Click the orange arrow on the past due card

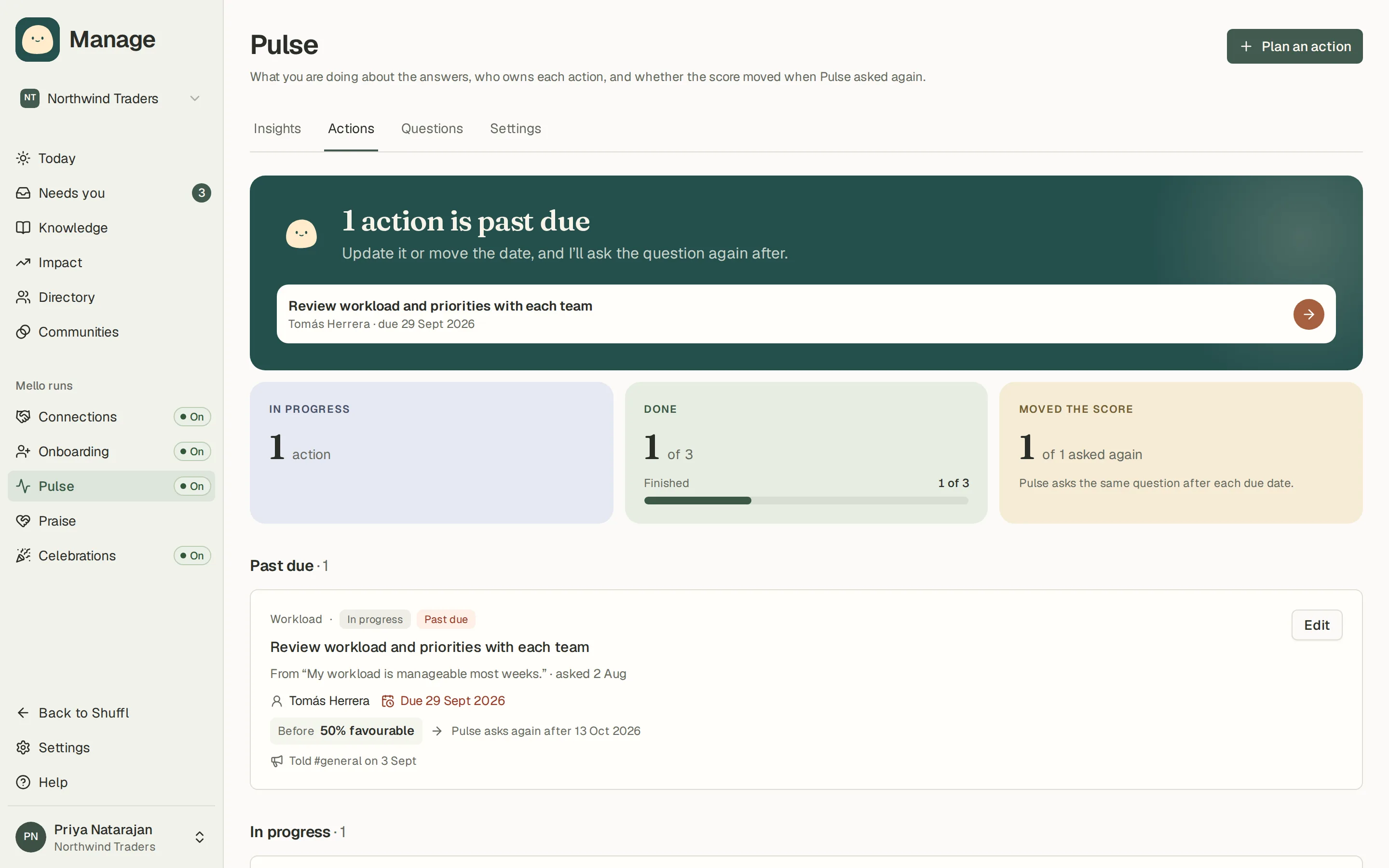point(1308,314)
